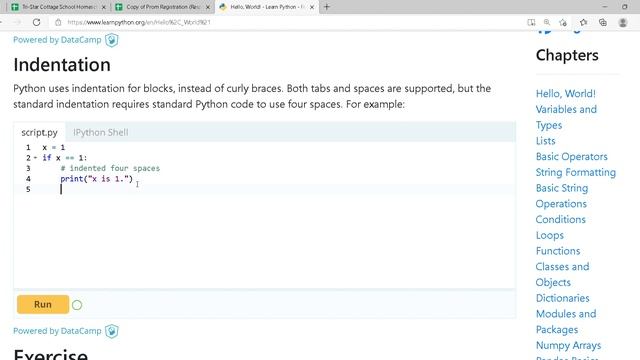Click DataCamp shield logo above Indentation heading
Screen dimensions: 640x360
point(112,40)
